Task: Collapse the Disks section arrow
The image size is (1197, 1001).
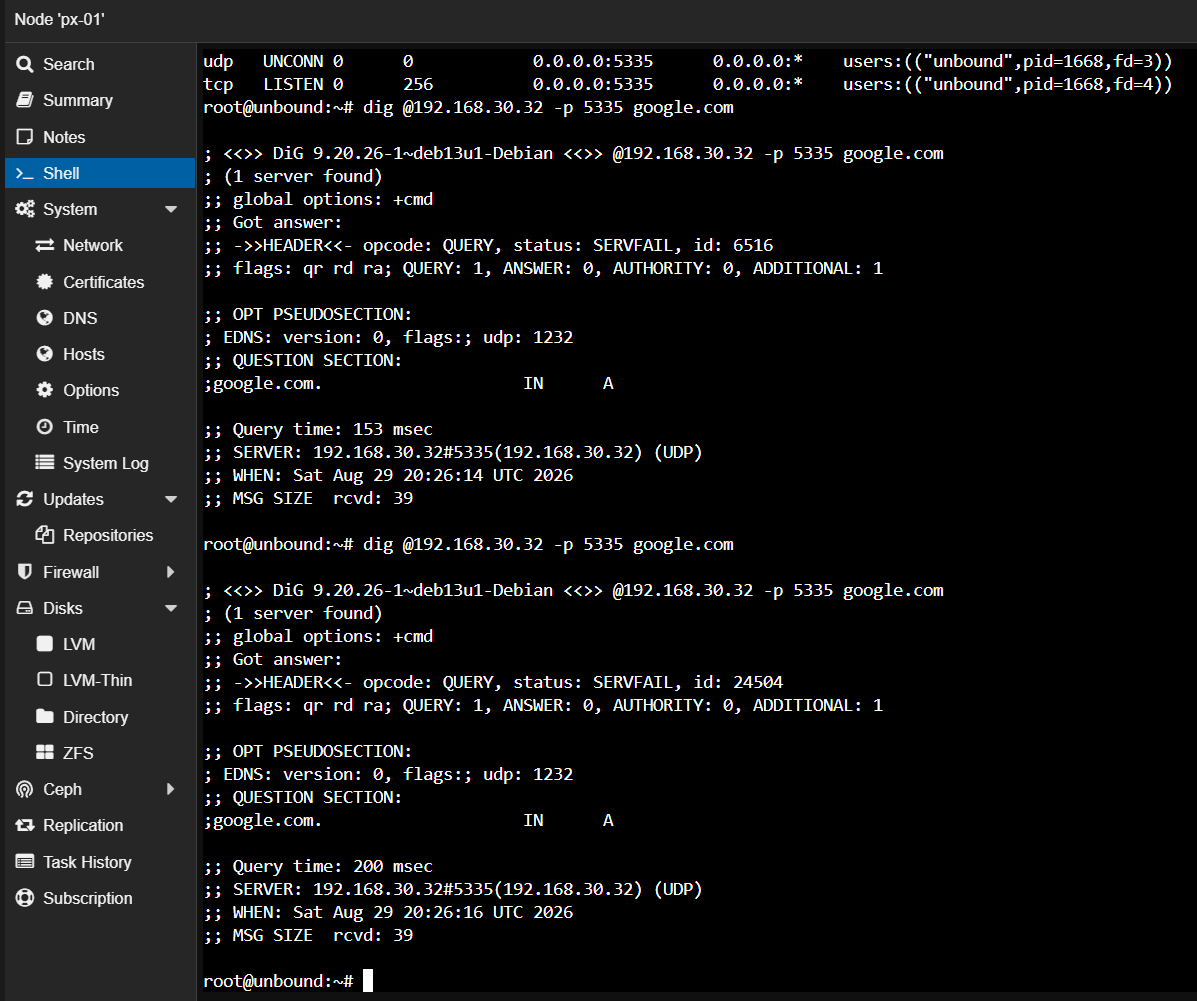Action: click(x=171, y=608)
